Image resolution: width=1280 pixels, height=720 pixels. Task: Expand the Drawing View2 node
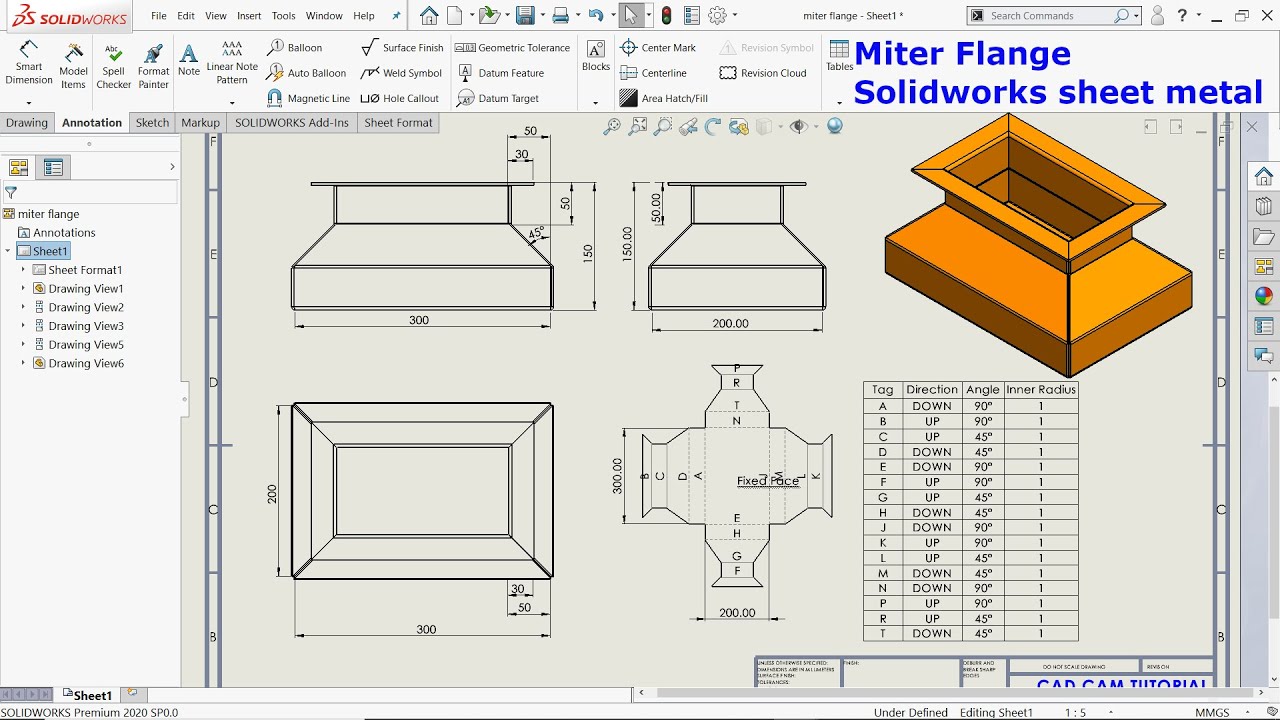pos(23,307)
